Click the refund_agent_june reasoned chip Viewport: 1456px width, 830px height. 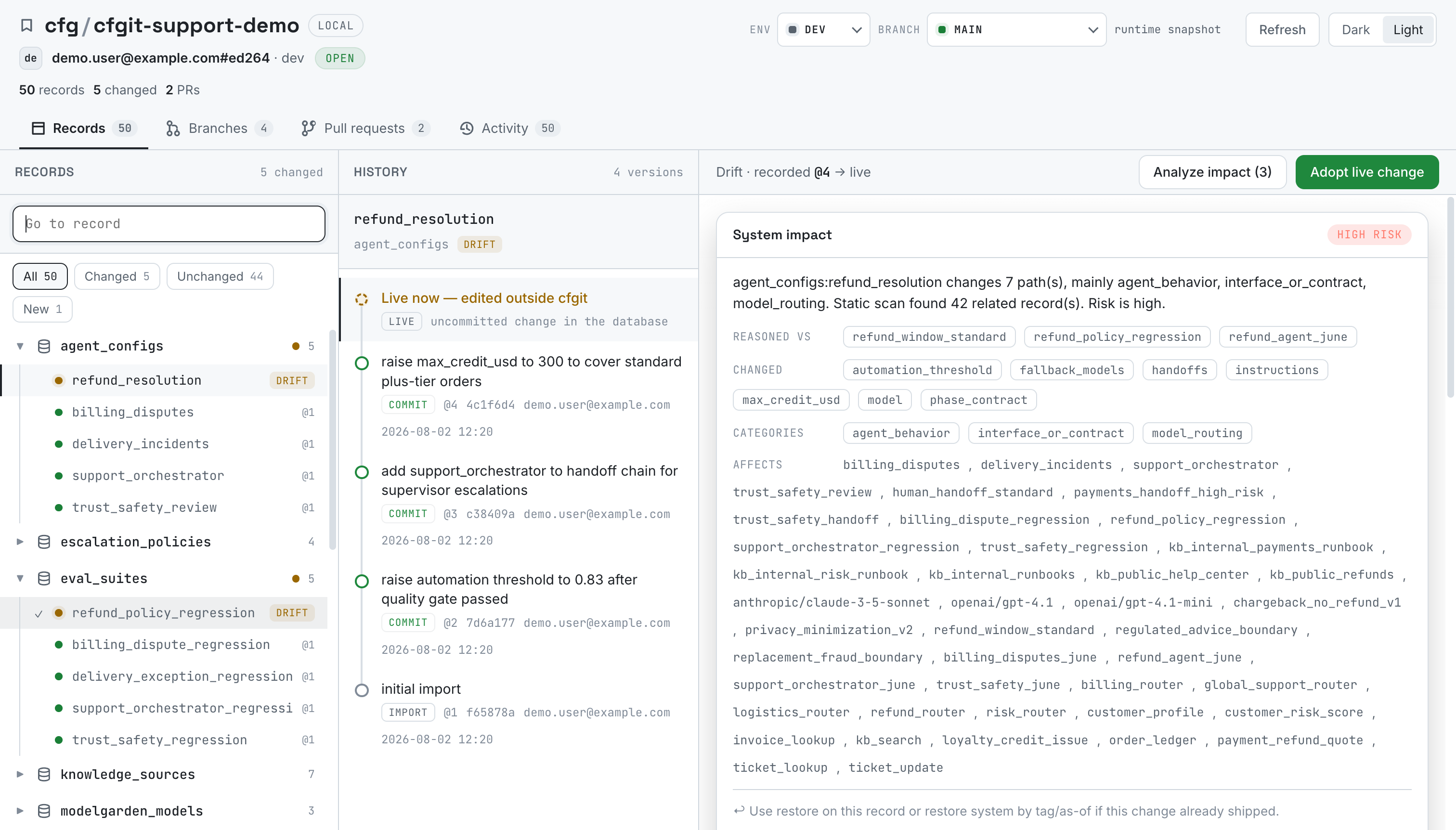[1288, 337]
